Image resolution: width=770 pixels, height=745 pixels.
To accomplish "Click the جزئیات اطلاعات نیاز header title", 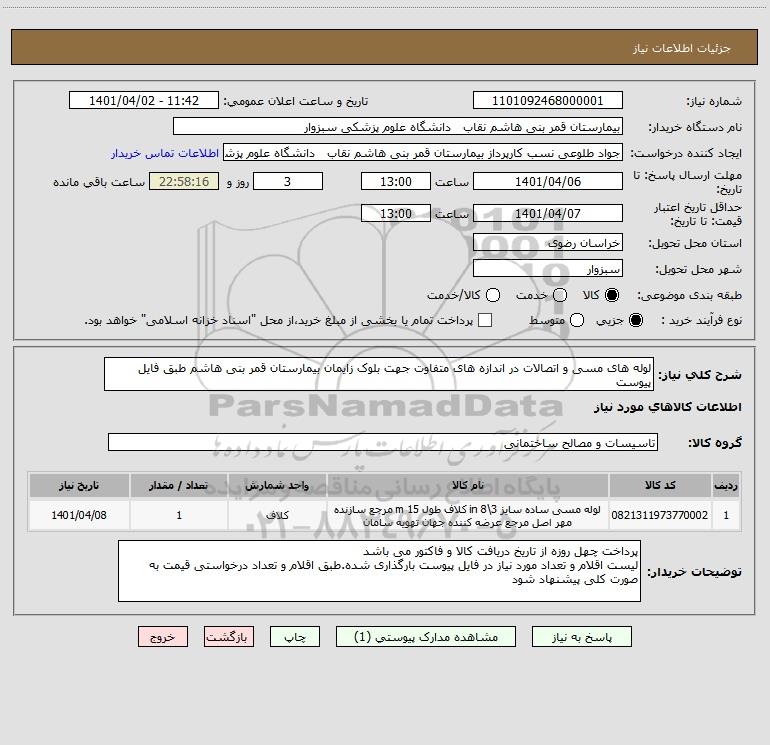I will coord(682,48).
